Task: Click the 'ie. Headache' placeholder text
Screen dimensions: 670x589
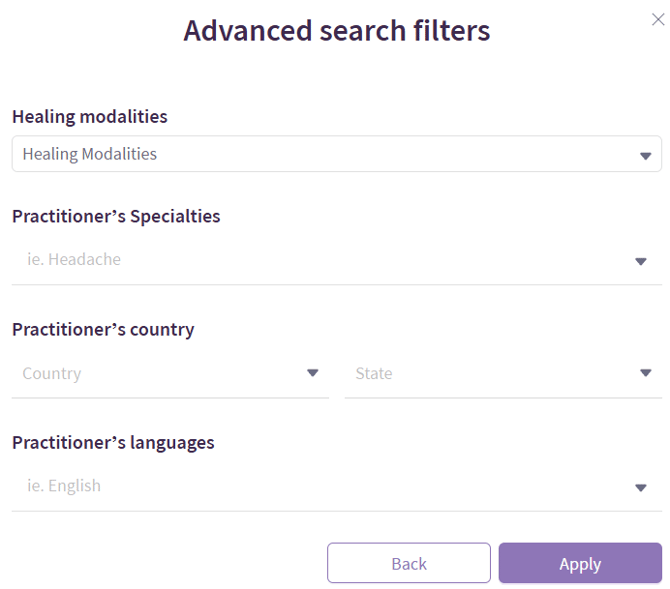Action: 74,260
